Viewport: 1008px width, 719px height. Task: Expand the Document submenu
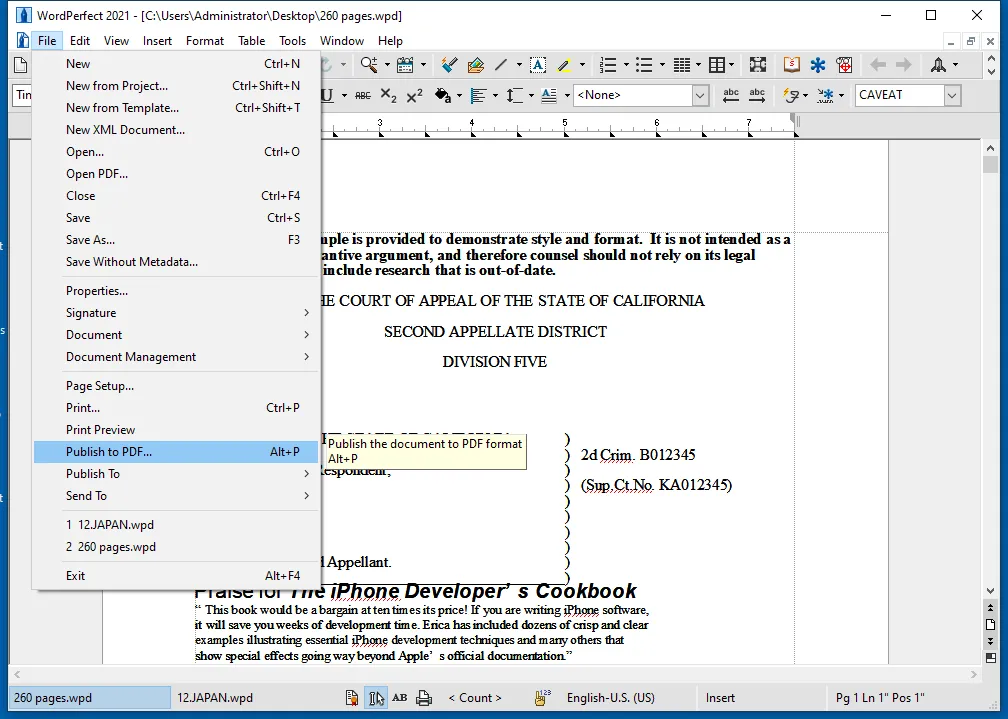click(x=176, y=334)
